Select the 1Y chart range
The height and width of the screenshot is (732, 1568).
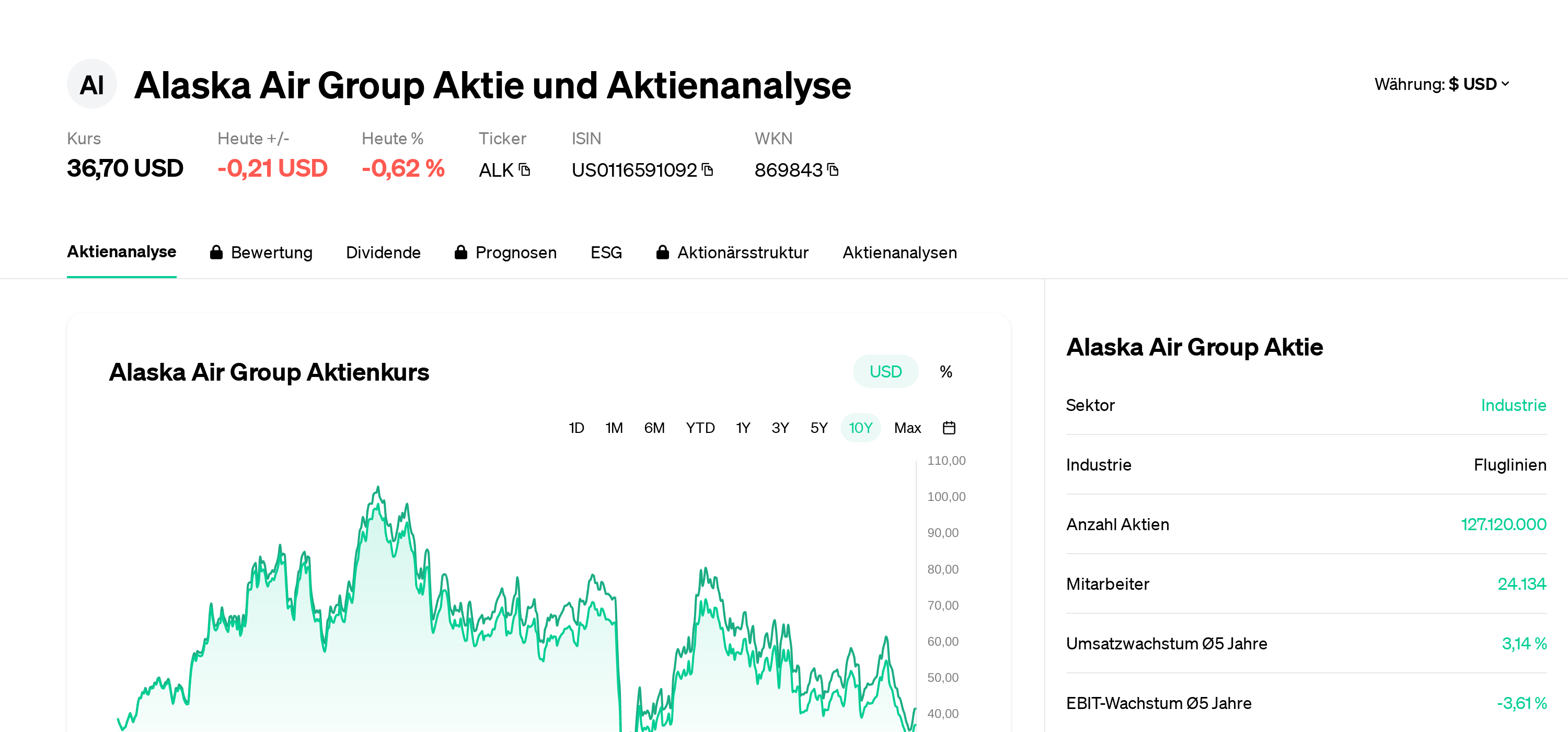743,428
